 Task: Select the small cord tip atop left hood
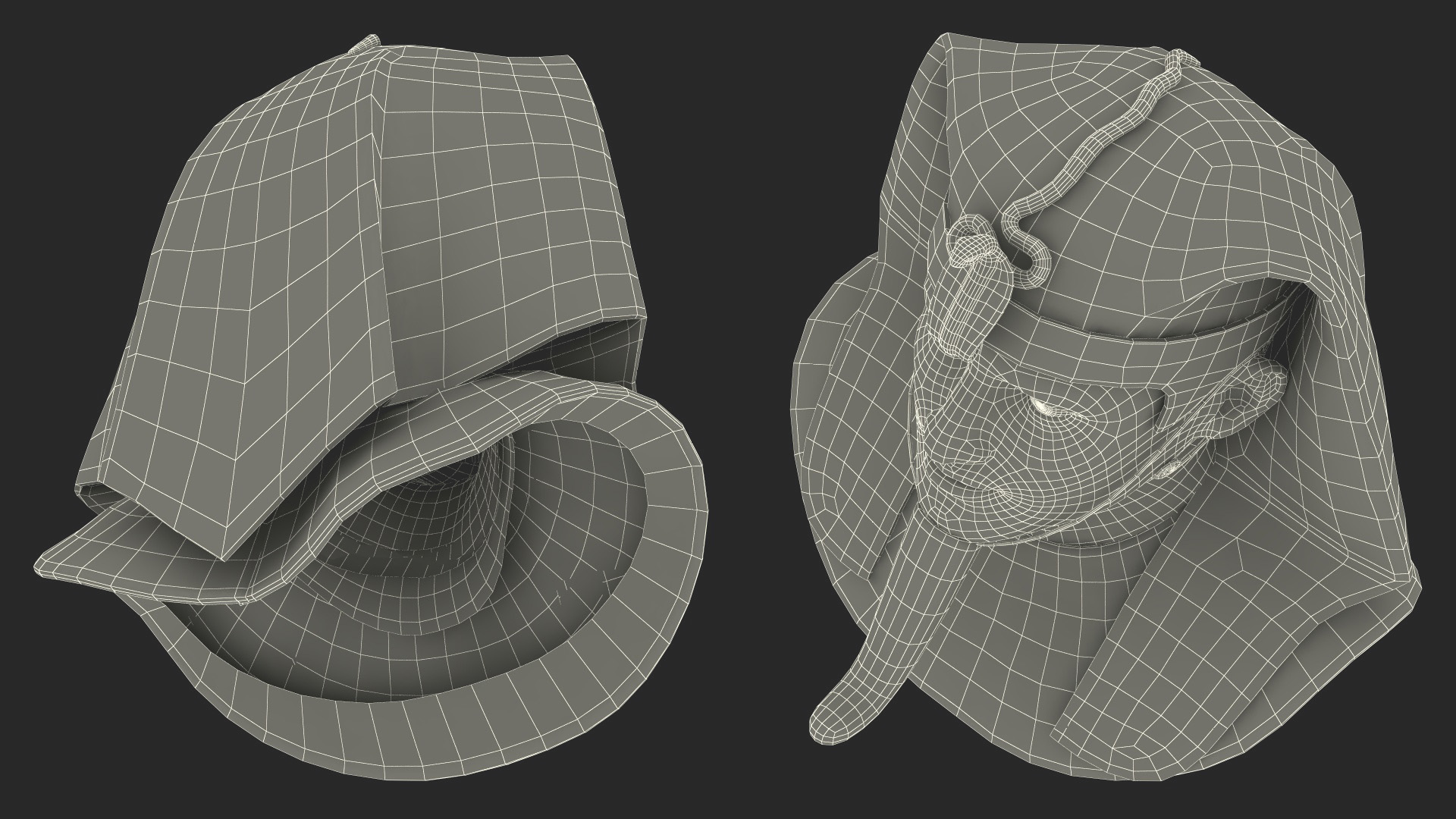click(x=366, y=43)
